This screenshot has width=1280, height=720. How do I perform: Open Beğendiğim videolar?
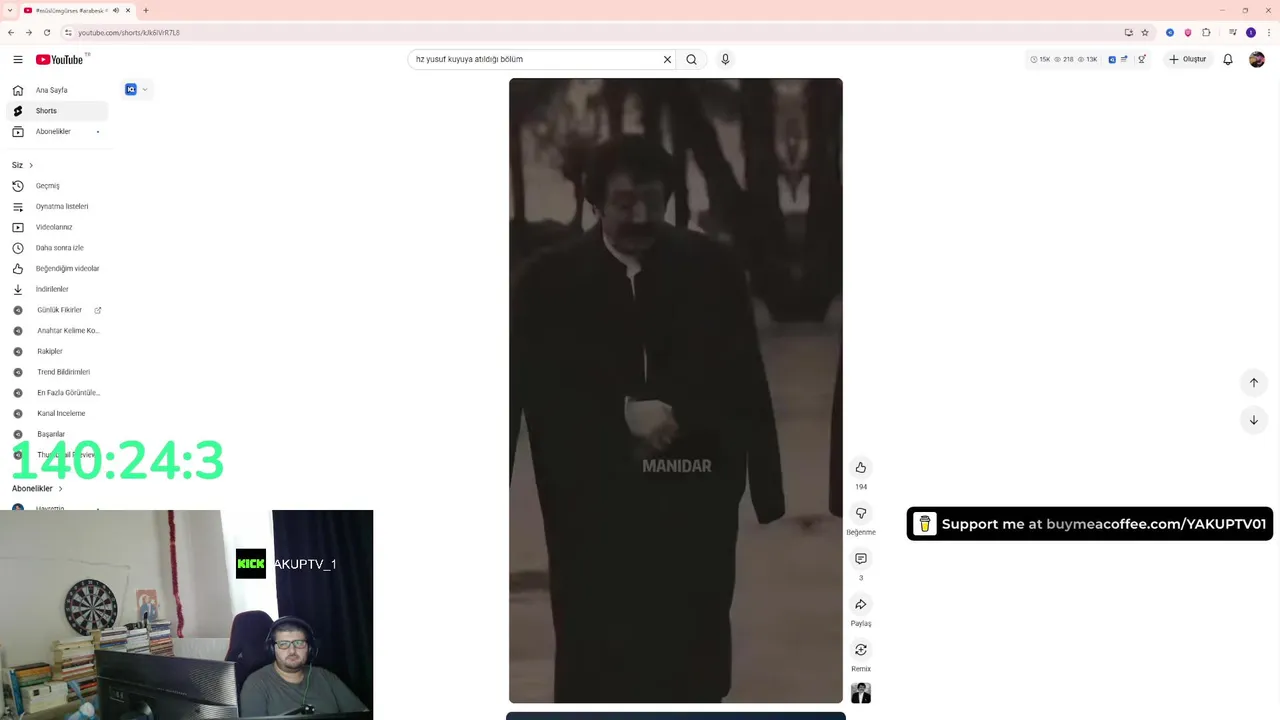click(x=57, y=269)
